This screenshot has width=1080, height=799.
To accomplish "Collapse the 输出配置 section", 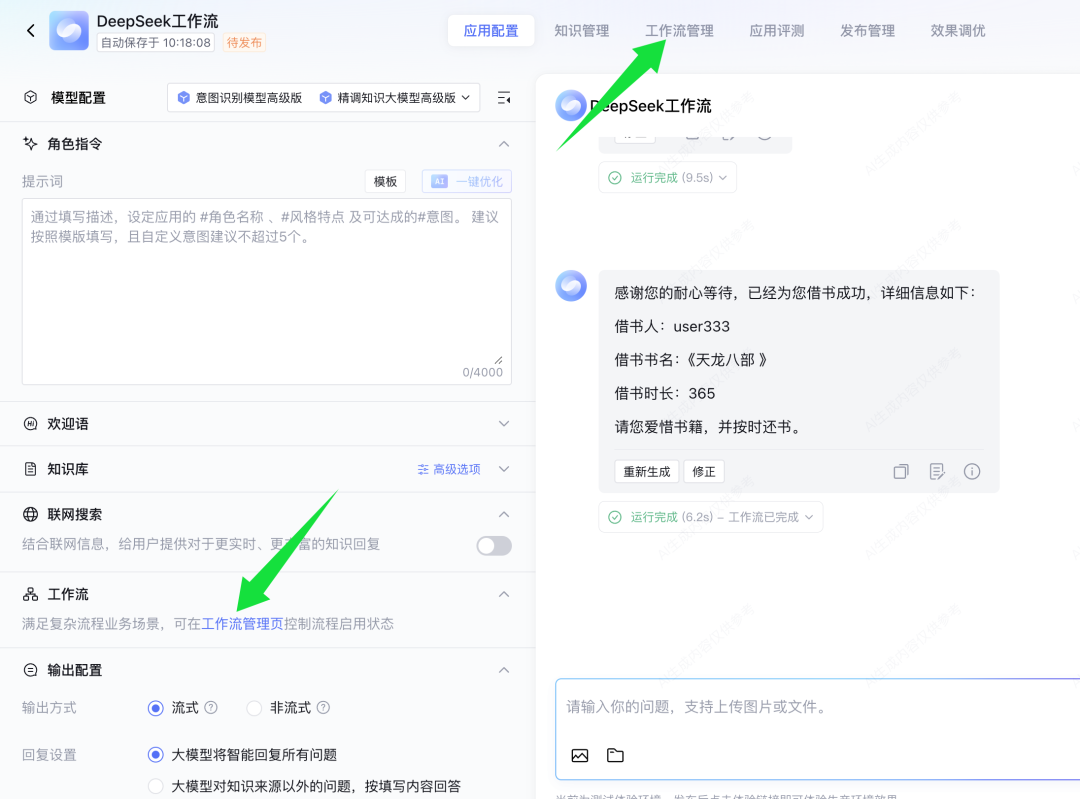I will 504,670.
